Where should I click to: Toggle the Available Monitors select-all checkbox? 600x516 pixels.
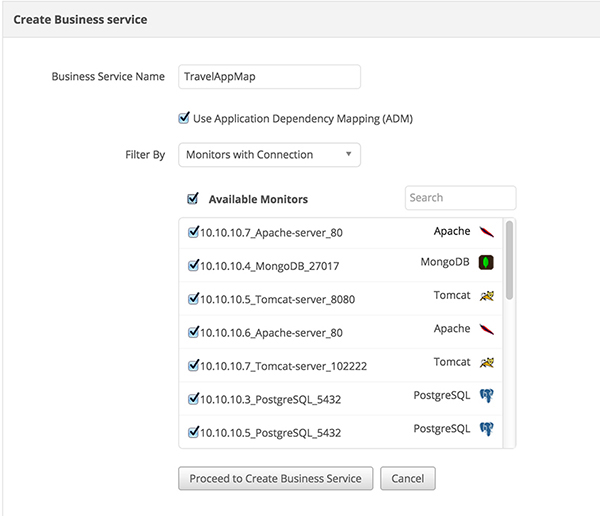193,198
